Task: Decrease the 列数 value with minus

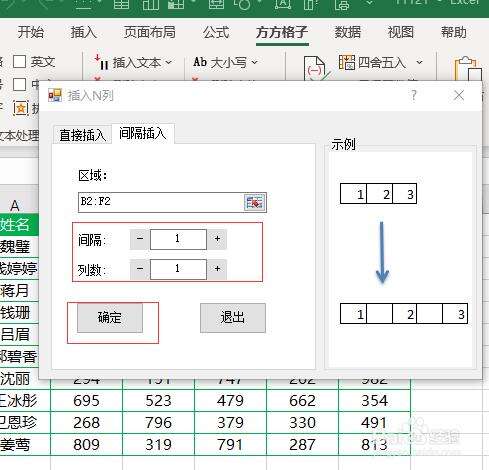Action: point(140,269)
